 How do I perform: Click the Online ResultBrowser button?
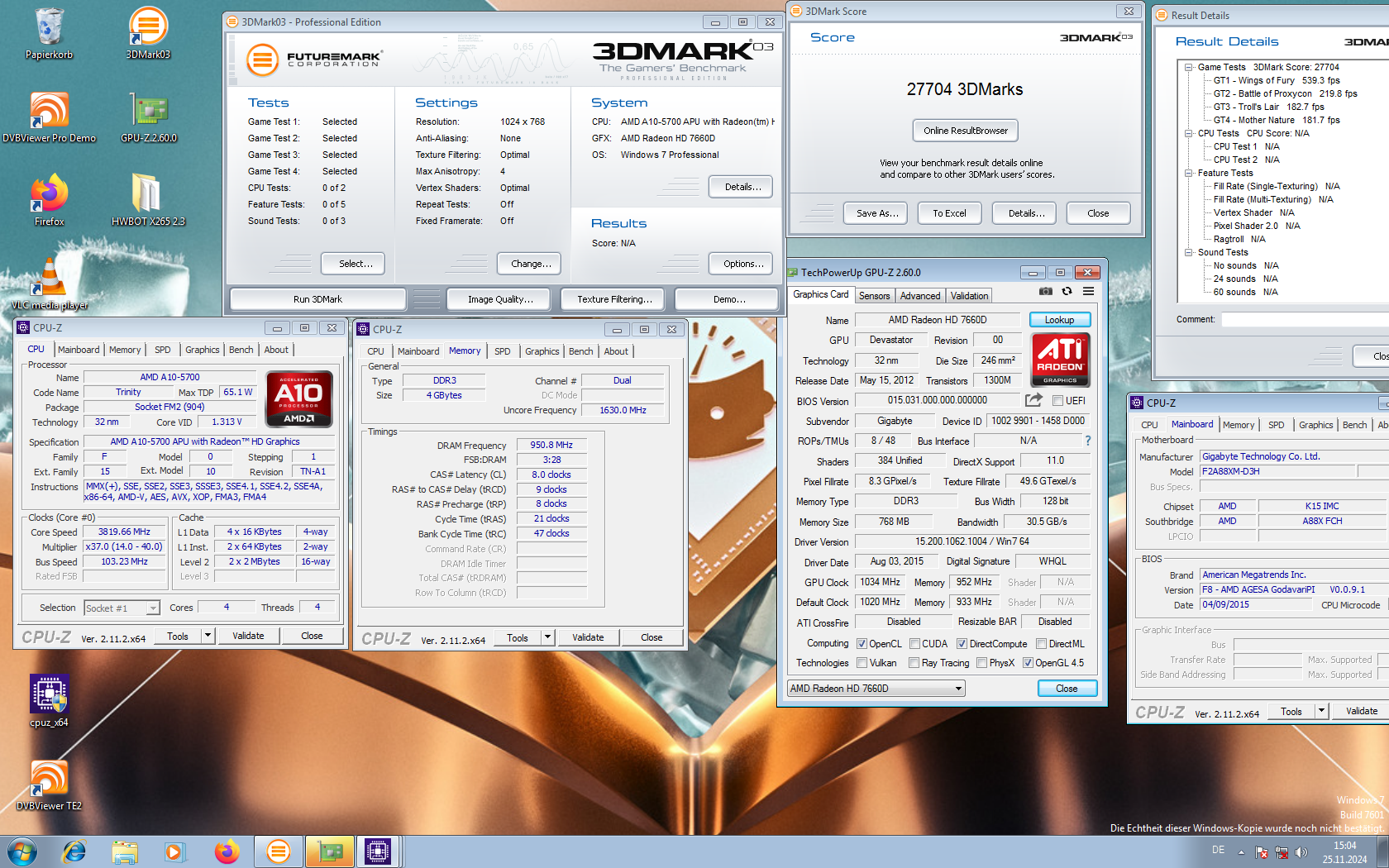[x=965, y=131]
